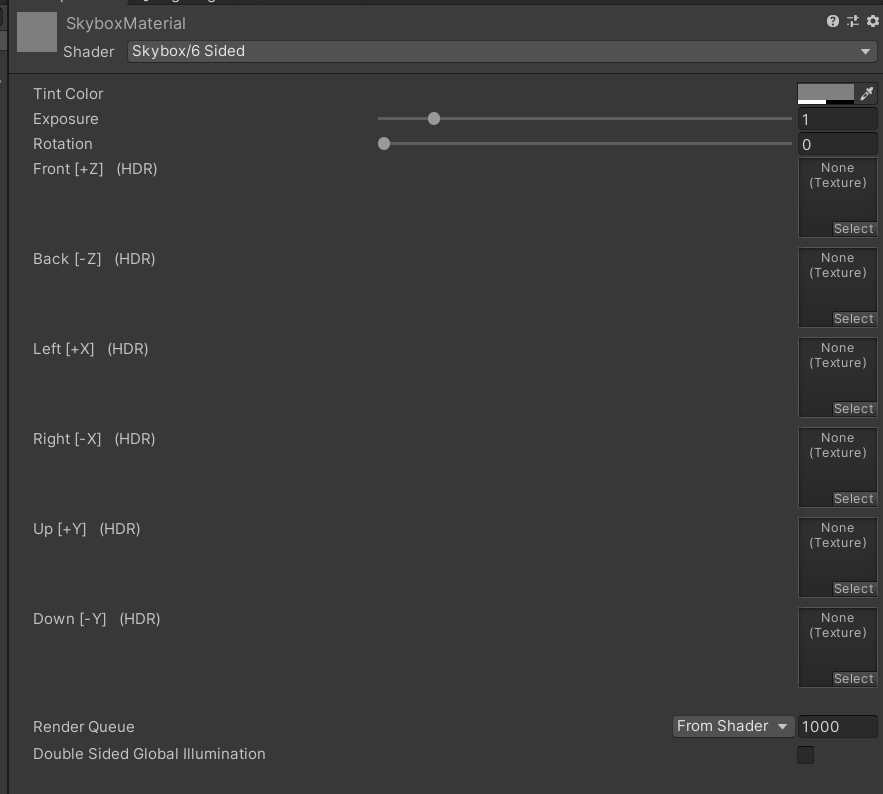Screen dimensions: 883x794
Task: Select texture for Left [+X]
Action: coord(854,409)
